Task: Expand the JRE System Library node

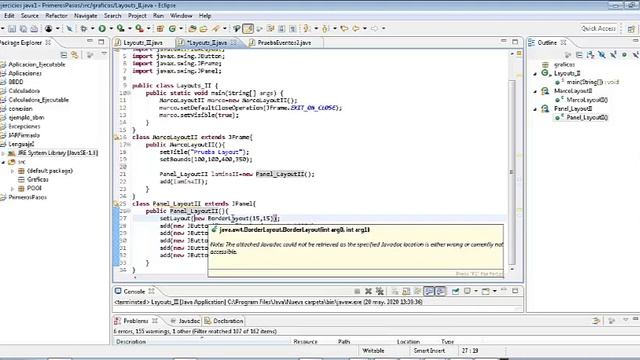Action: (x=4, y=153)
